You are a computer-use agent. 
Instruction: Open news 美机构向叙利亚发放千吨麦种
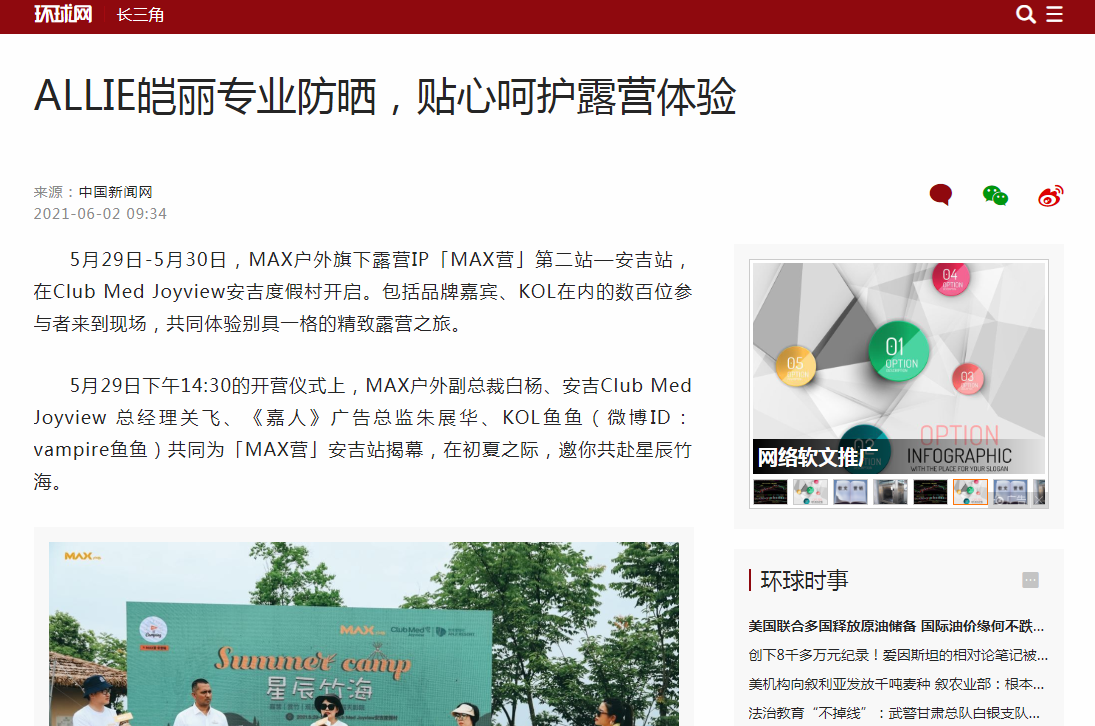point(896,684)
